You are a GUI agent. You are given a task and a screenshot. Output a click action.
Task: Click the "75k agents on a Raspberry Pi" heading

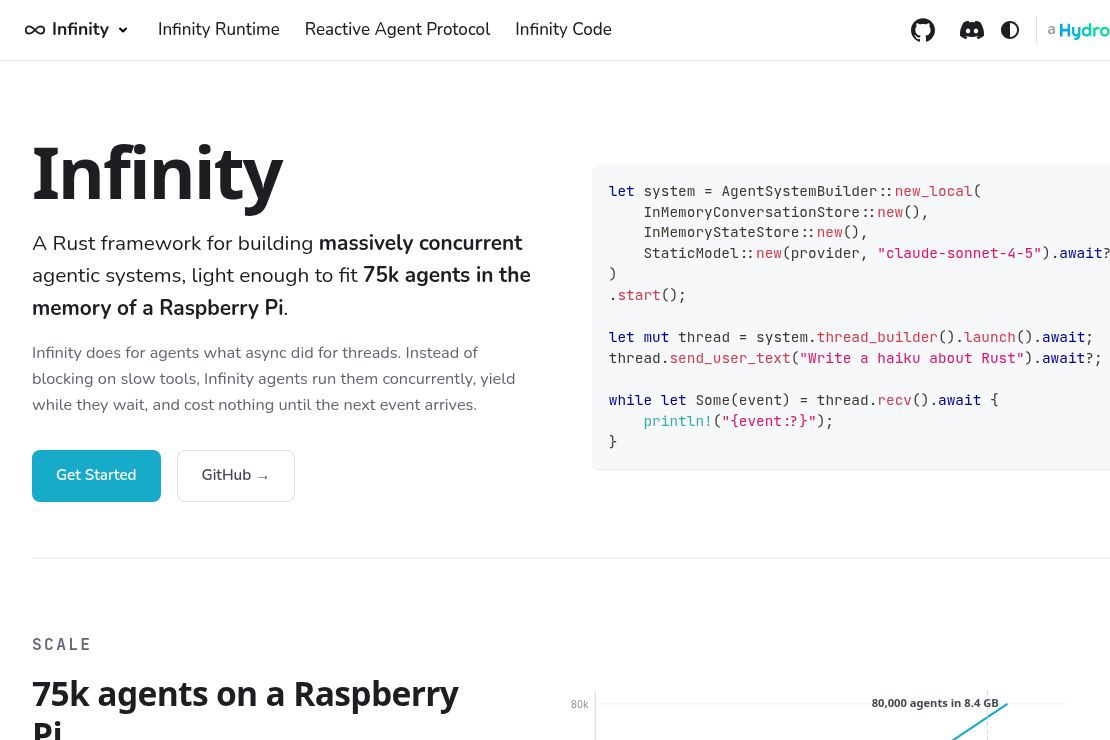pos(245,708)
